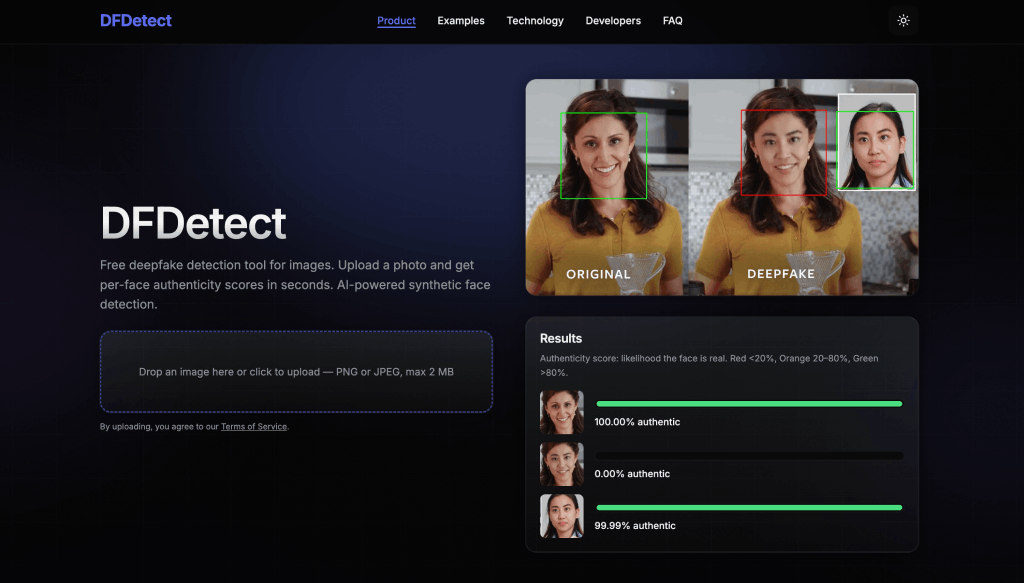1024x583 pixels.
Task: Click the green 100% authenticity progress bar
Action: click(x=749, y=403)
